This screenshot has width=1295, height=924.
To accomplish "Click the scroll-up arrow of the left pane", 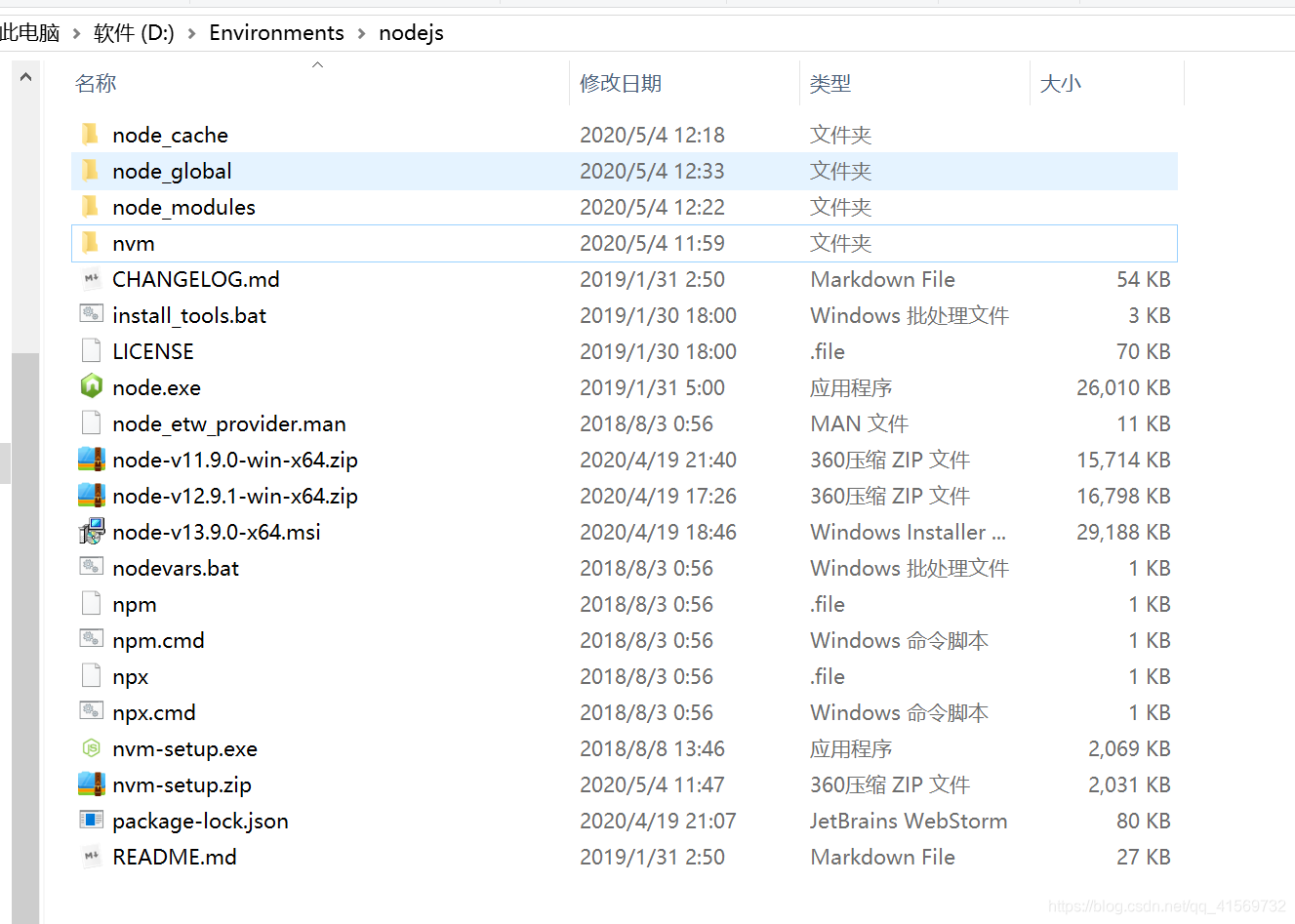I will point(25,77).
